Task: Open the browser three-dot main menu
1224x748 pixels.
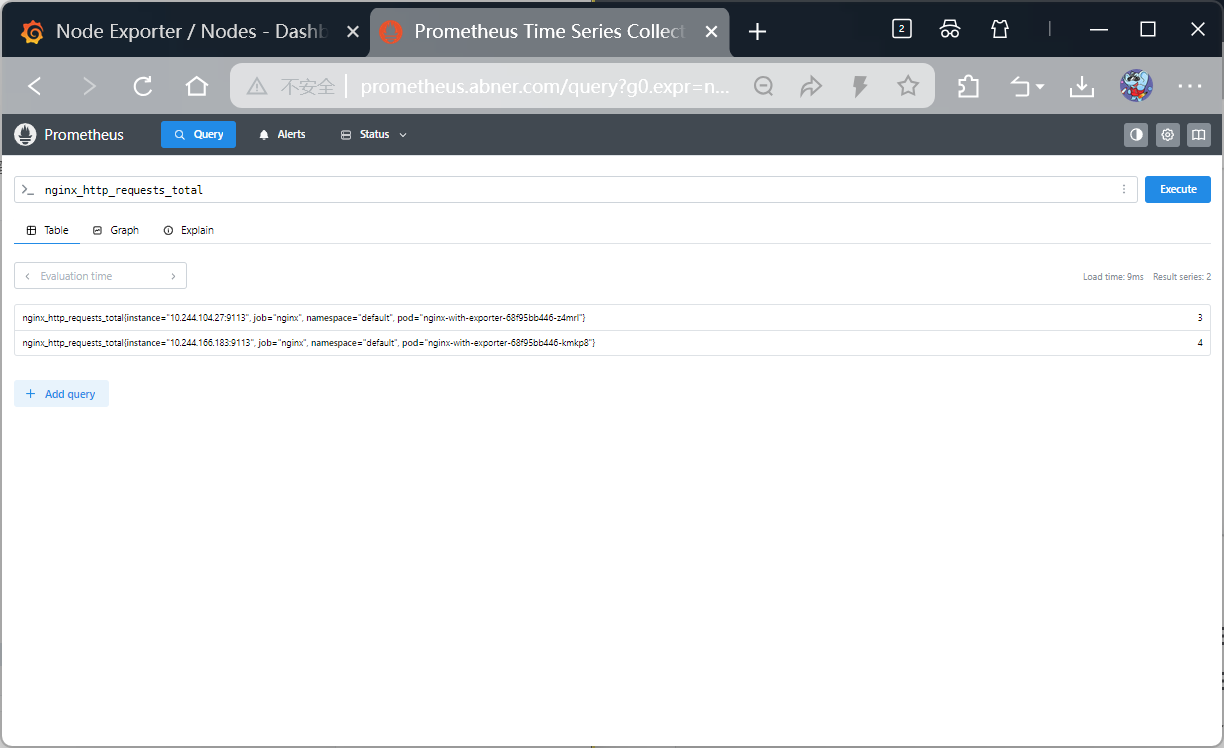Action: pyautogui.click(x=1190, y=87)
